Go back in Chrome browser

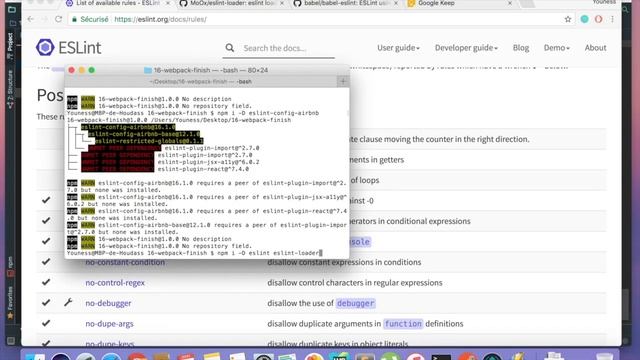[x=31, y=19]
